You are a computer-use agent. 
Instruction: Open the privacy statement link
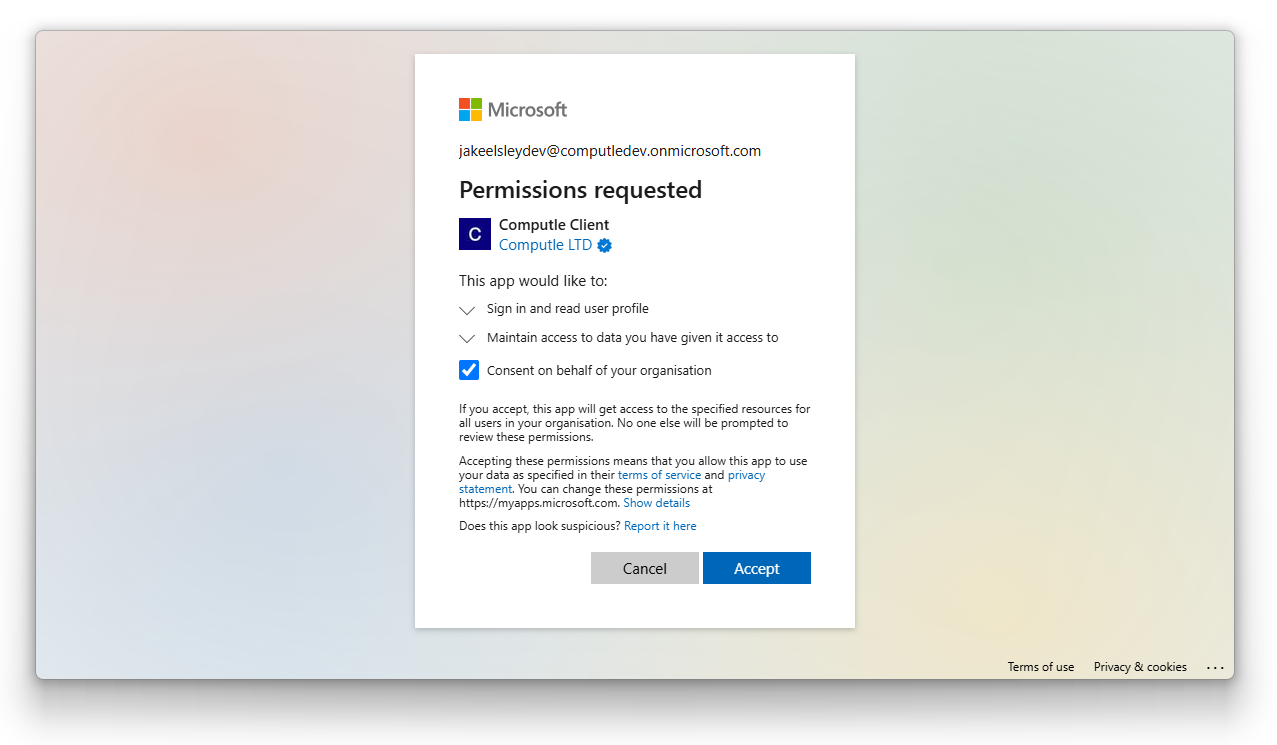pyautogui.click(x=746, y=475)
